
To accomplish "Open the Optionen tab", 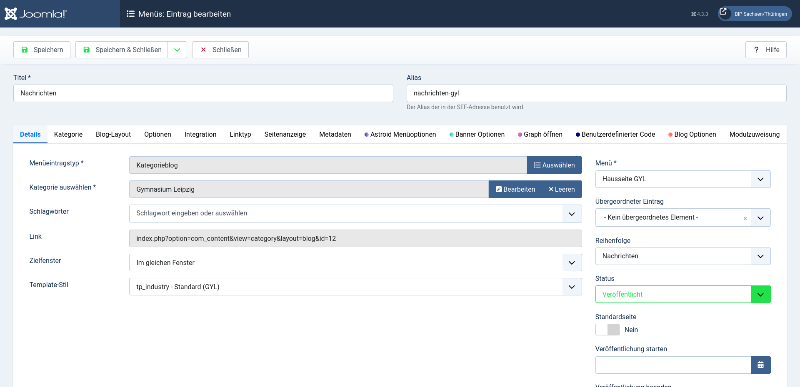I will pyautogui.click(x=158, y=135).
